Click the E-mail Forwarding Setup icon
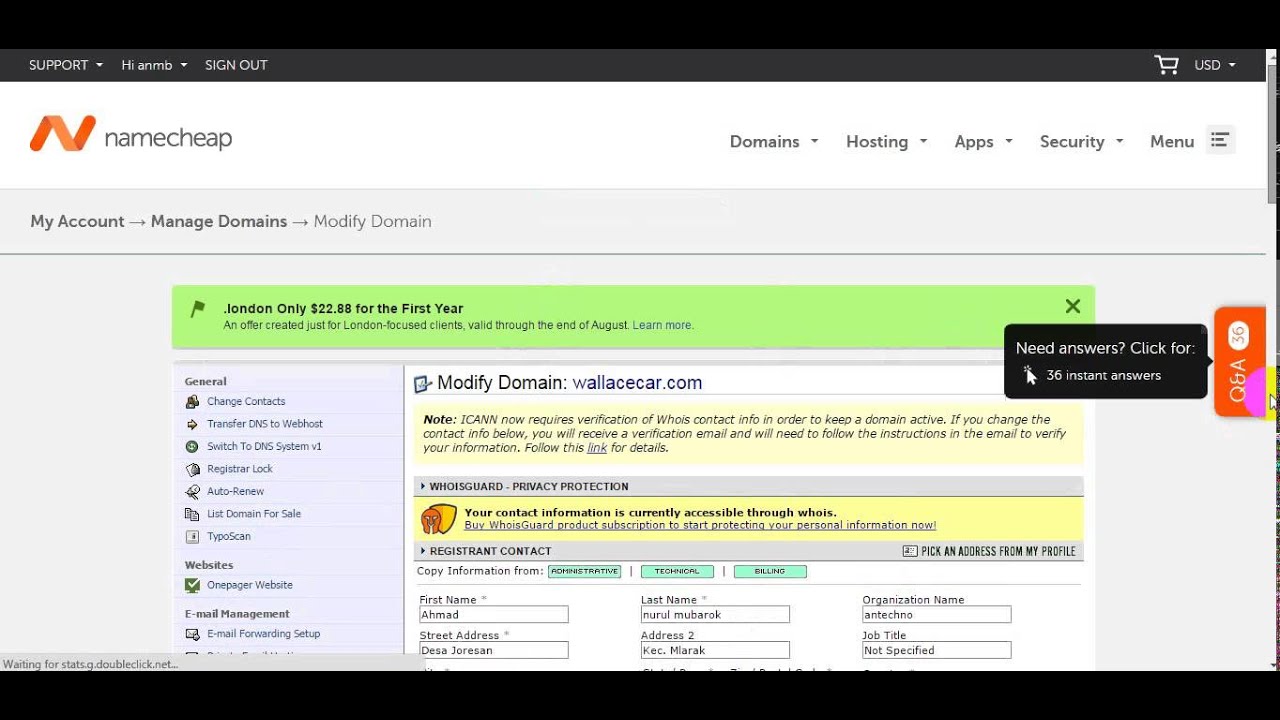This screenshot has width=1280, height=720. pos(192,634)
